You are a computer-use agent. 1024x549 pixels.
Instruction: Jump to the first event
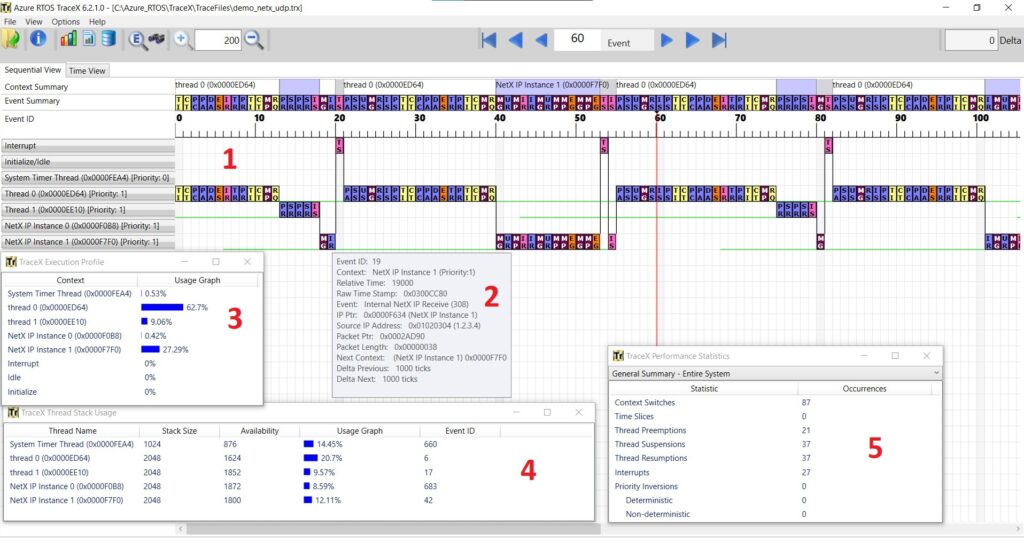pos(488,40)
